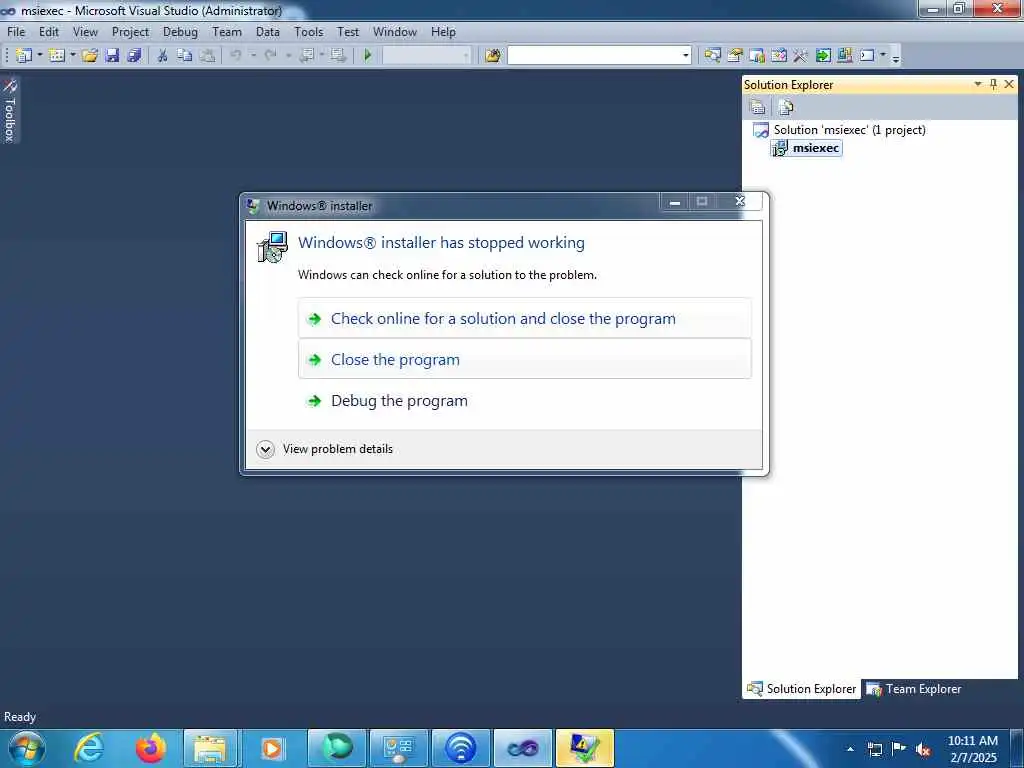
Task: Expand View problem details
Action: [x=325, y=449]
